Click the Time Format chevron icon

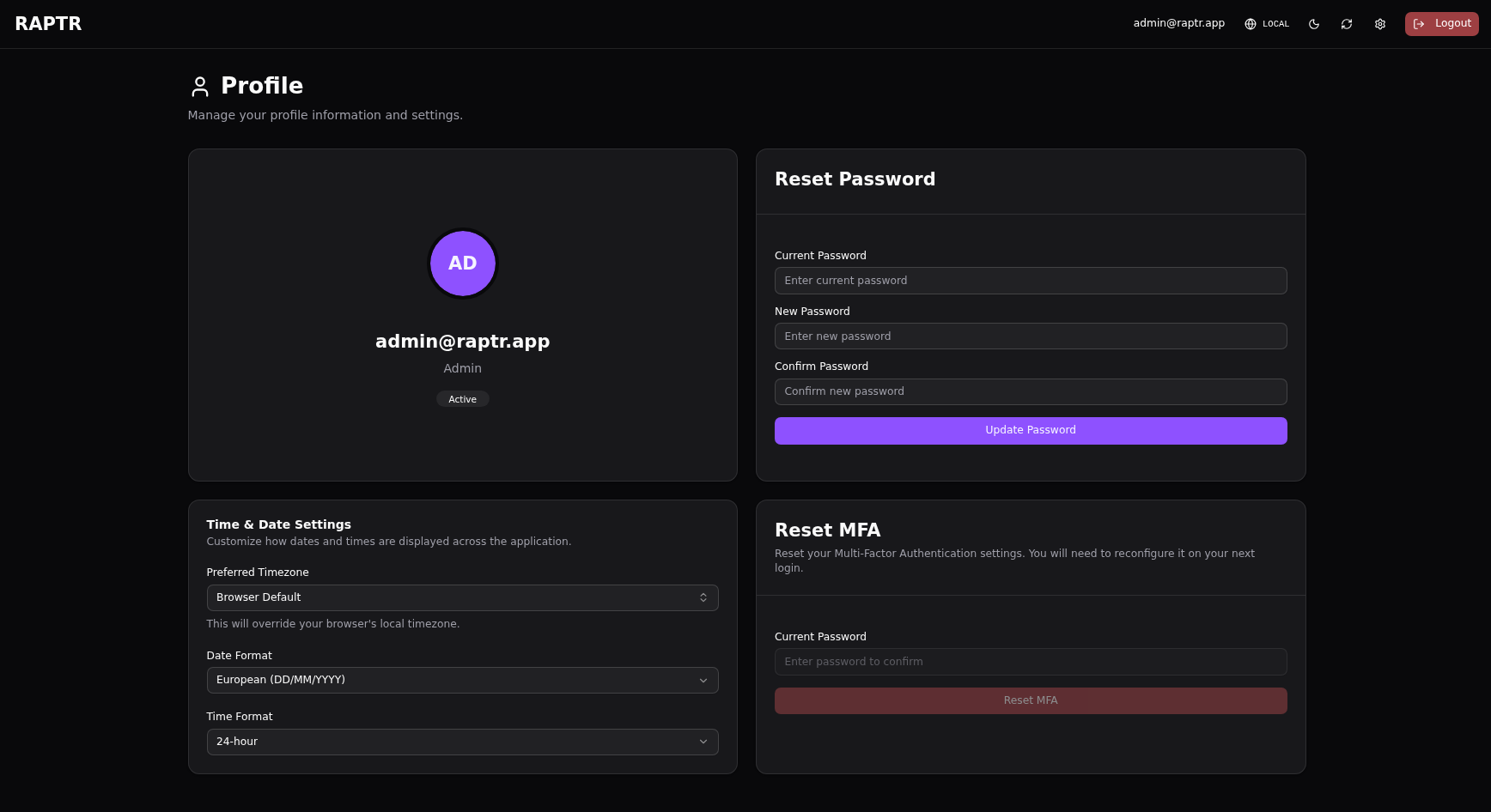[703, 742]
